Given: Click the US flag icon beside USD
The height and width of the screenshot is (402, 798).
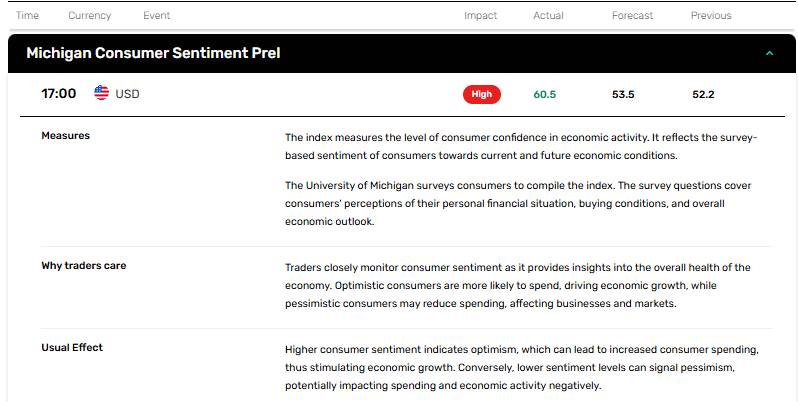Looking at the screenshot, I should click(x=101, y=93).
